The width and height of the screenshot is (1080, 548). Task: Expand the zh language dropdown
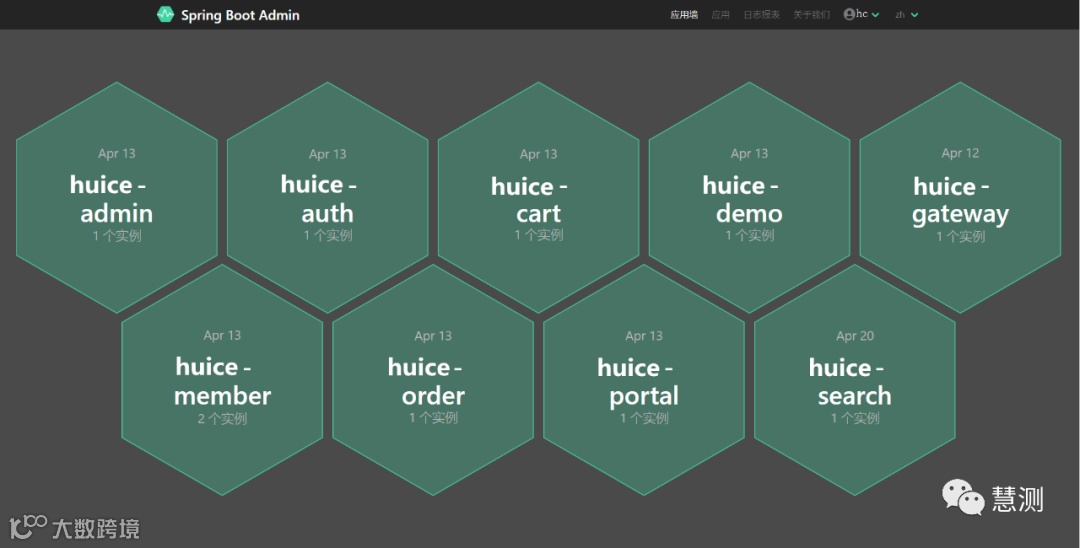tap(906, 14)
